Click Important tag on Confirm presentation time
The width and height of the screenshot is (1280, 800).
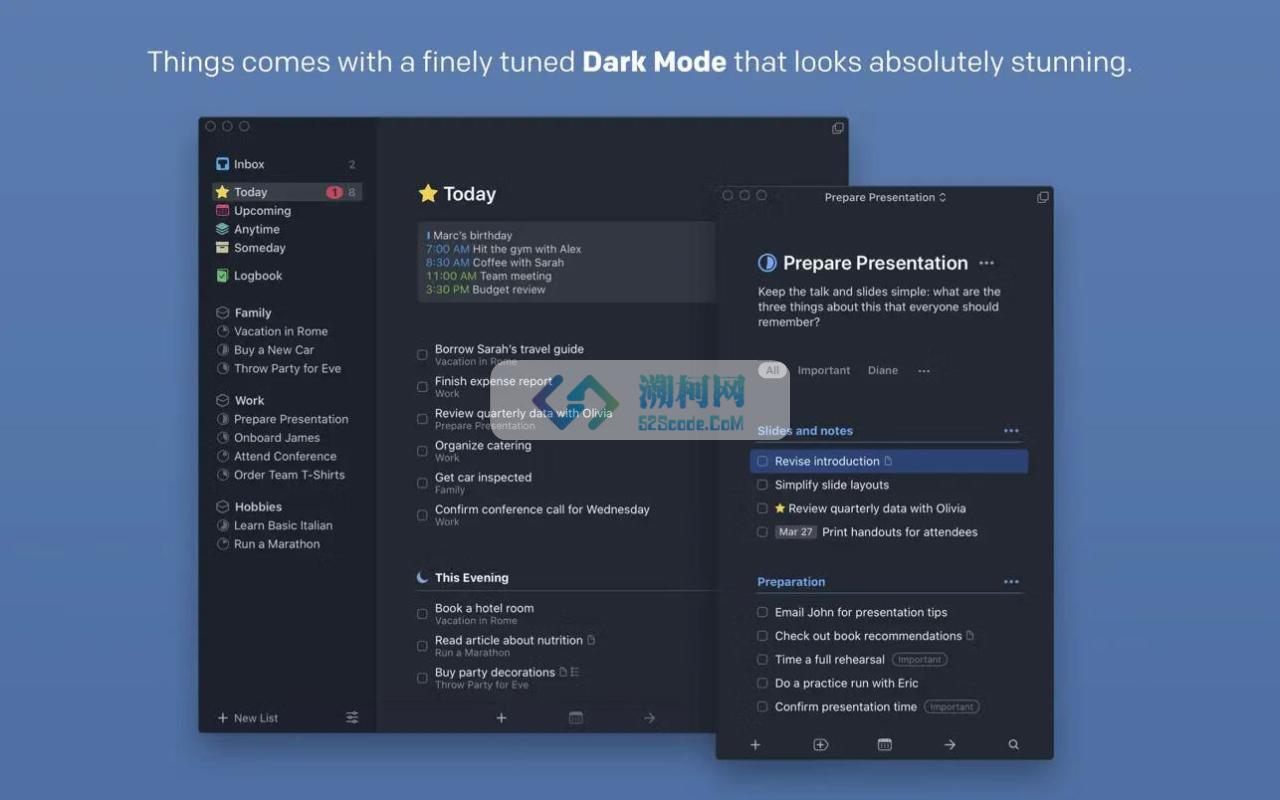coord(952,707)
